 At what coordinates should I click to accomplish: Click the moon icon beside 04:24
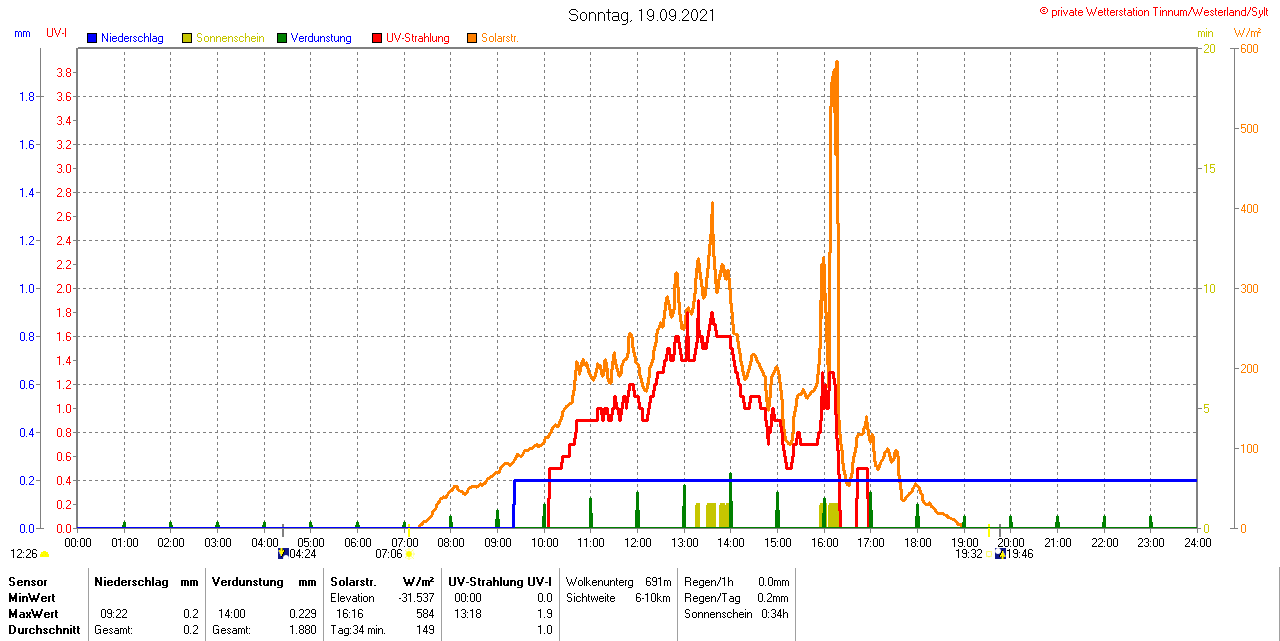(x=282, y=553)
